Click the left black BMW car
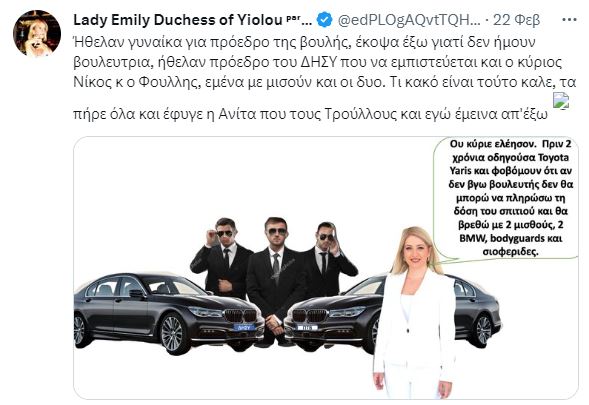589x405 pixels. click(x=168, y=312)
